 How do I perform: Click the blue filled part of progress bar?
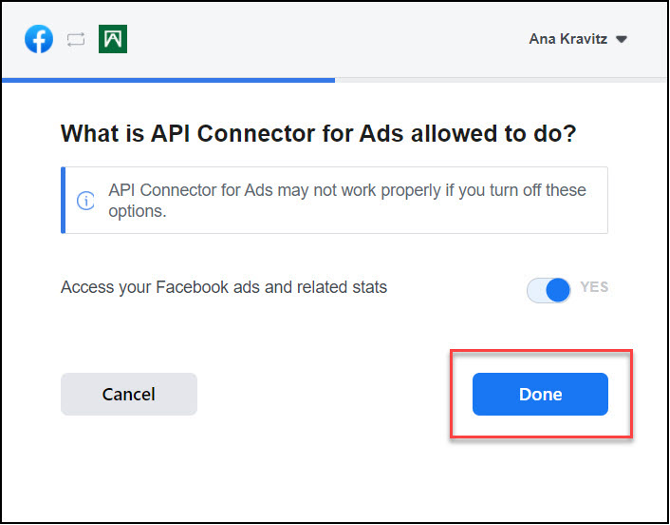168,80
